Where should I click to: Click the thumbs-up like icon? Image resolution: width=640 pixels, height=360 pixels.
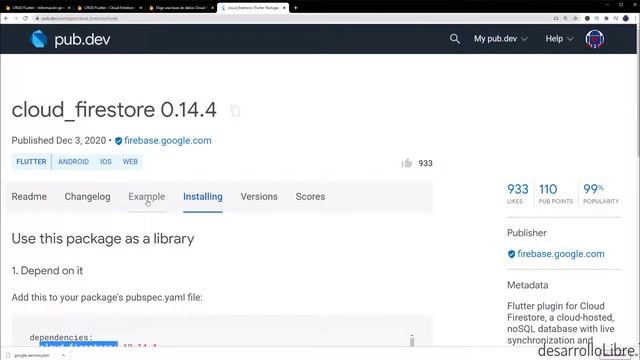click(x=407, y=163)
